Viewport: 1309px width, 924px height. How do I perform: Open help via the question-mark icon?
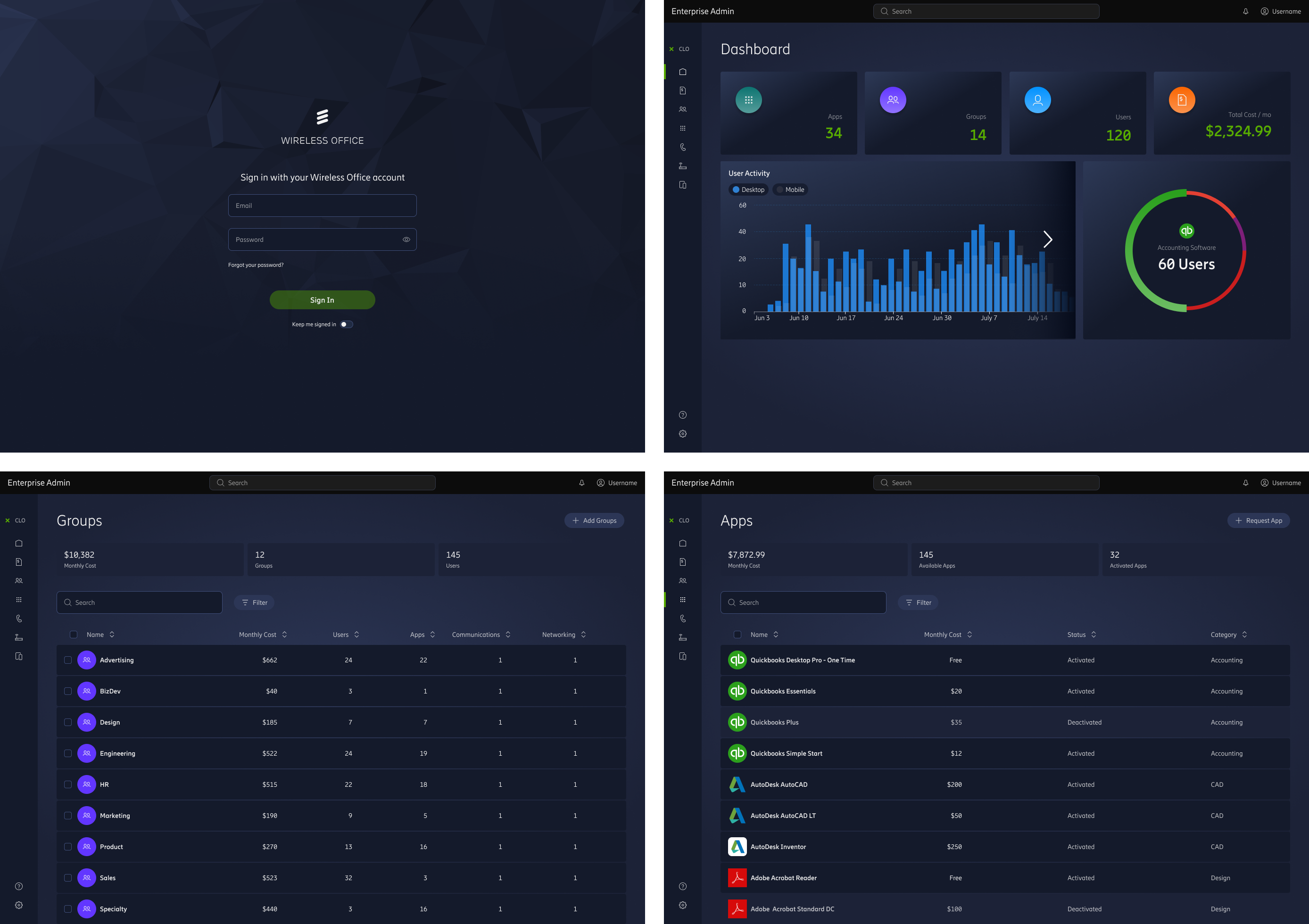(682, 414)
